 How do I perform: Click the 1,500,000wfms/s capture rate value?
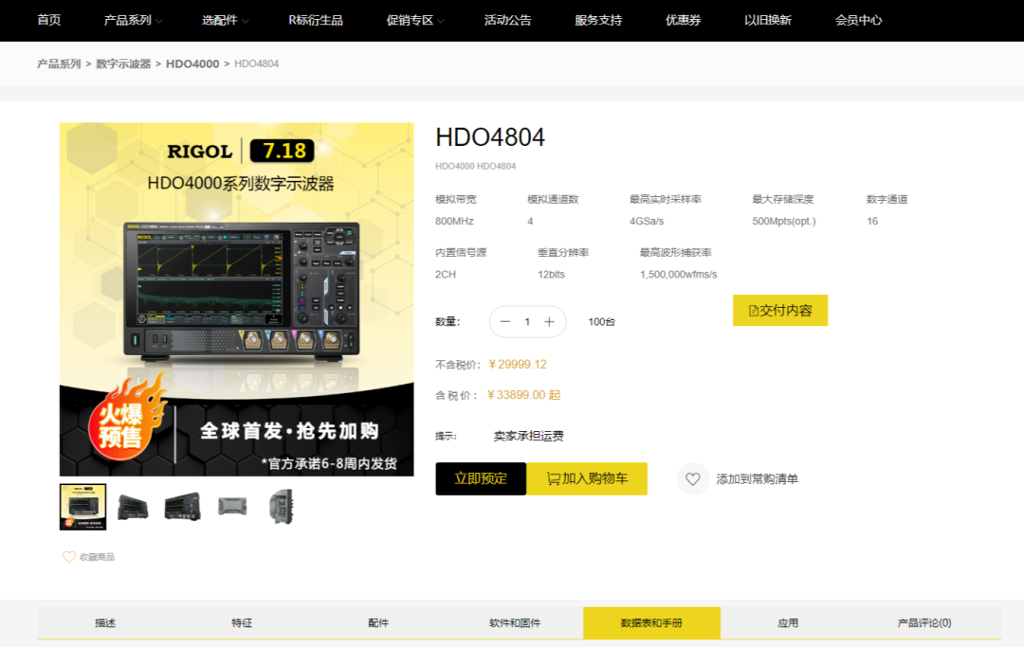(x=679, y=274)
